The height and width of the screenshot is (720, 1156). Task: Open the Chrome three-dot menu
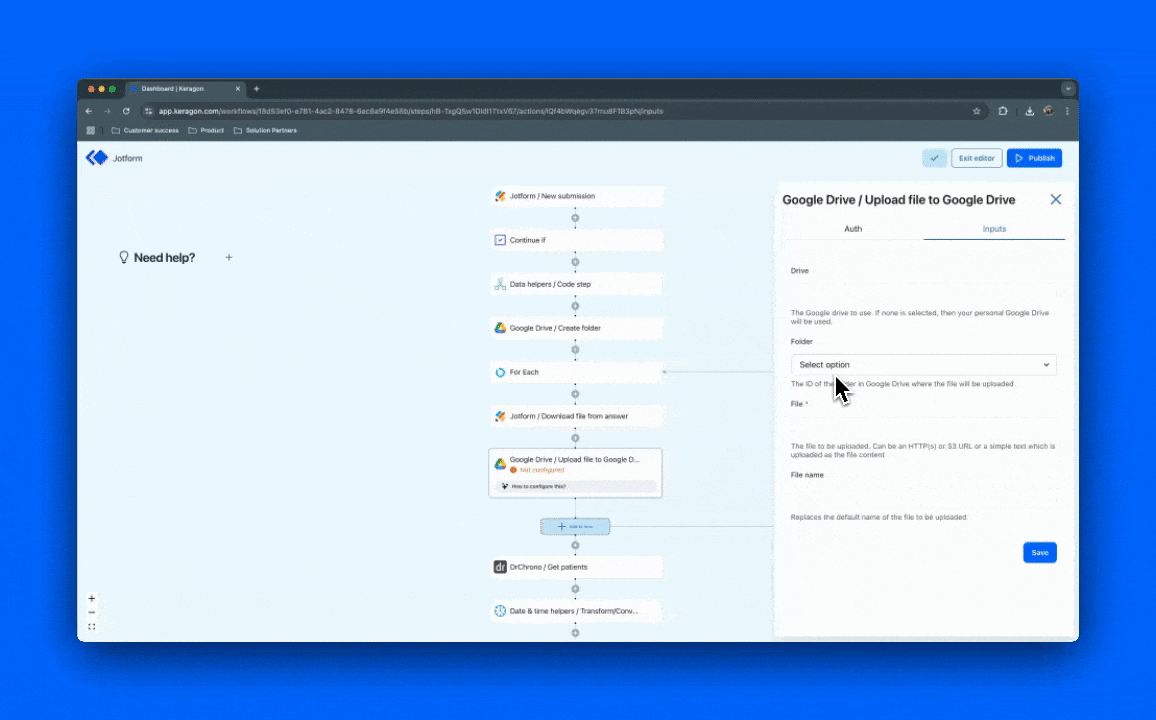click(1067, 111)
